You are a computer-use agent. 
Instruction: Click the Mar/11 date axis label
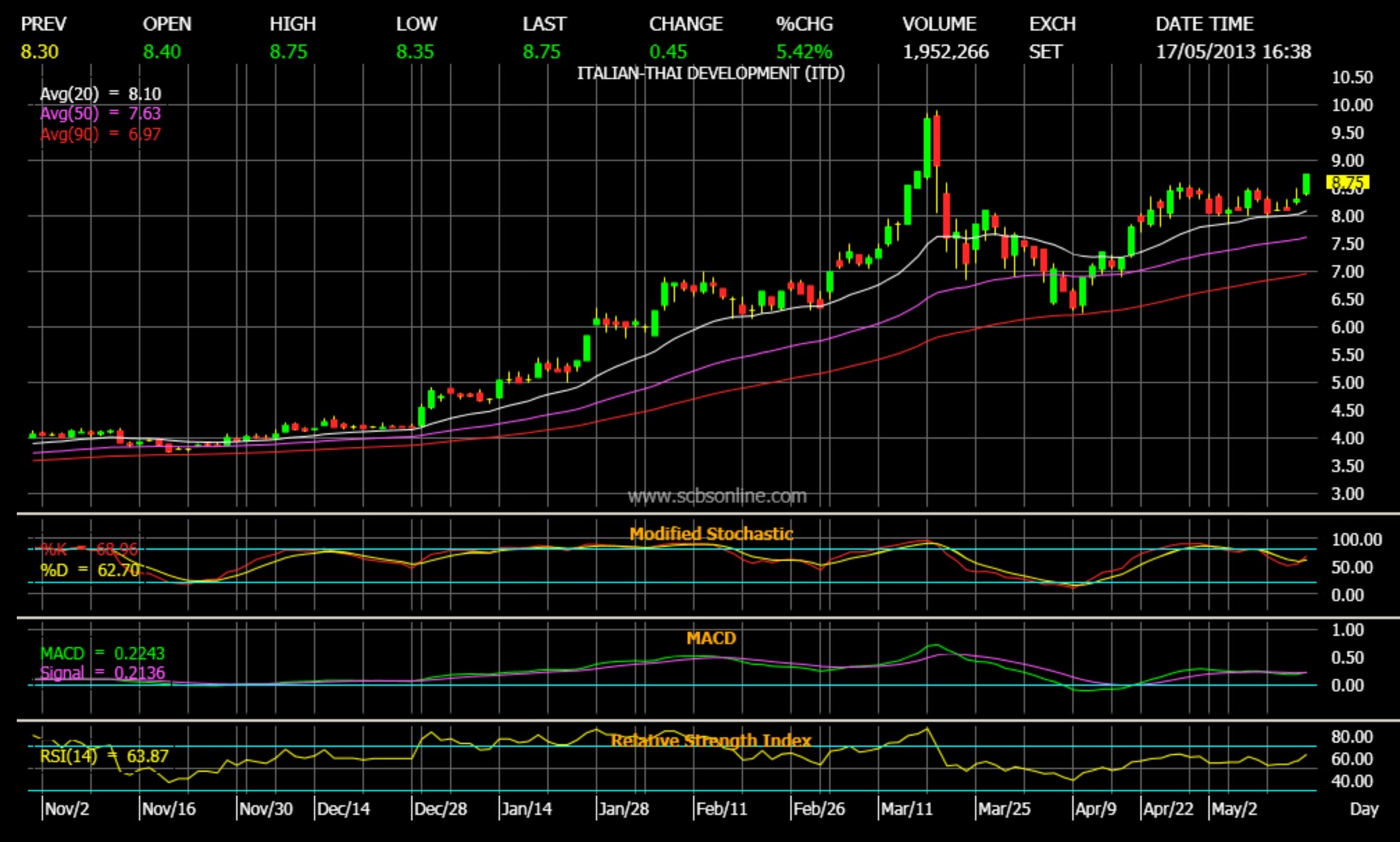[x=907, y=809]
